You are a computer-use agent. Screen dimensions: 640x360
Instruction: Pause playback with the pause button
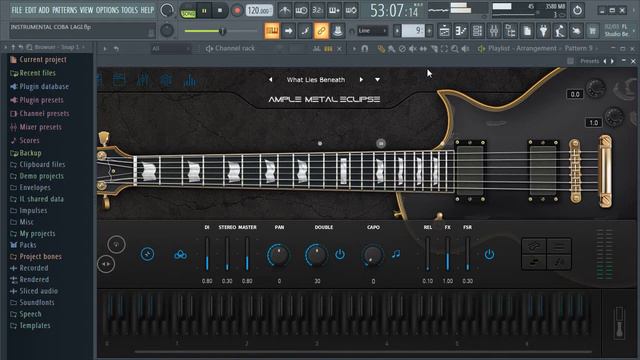(204, 11)
